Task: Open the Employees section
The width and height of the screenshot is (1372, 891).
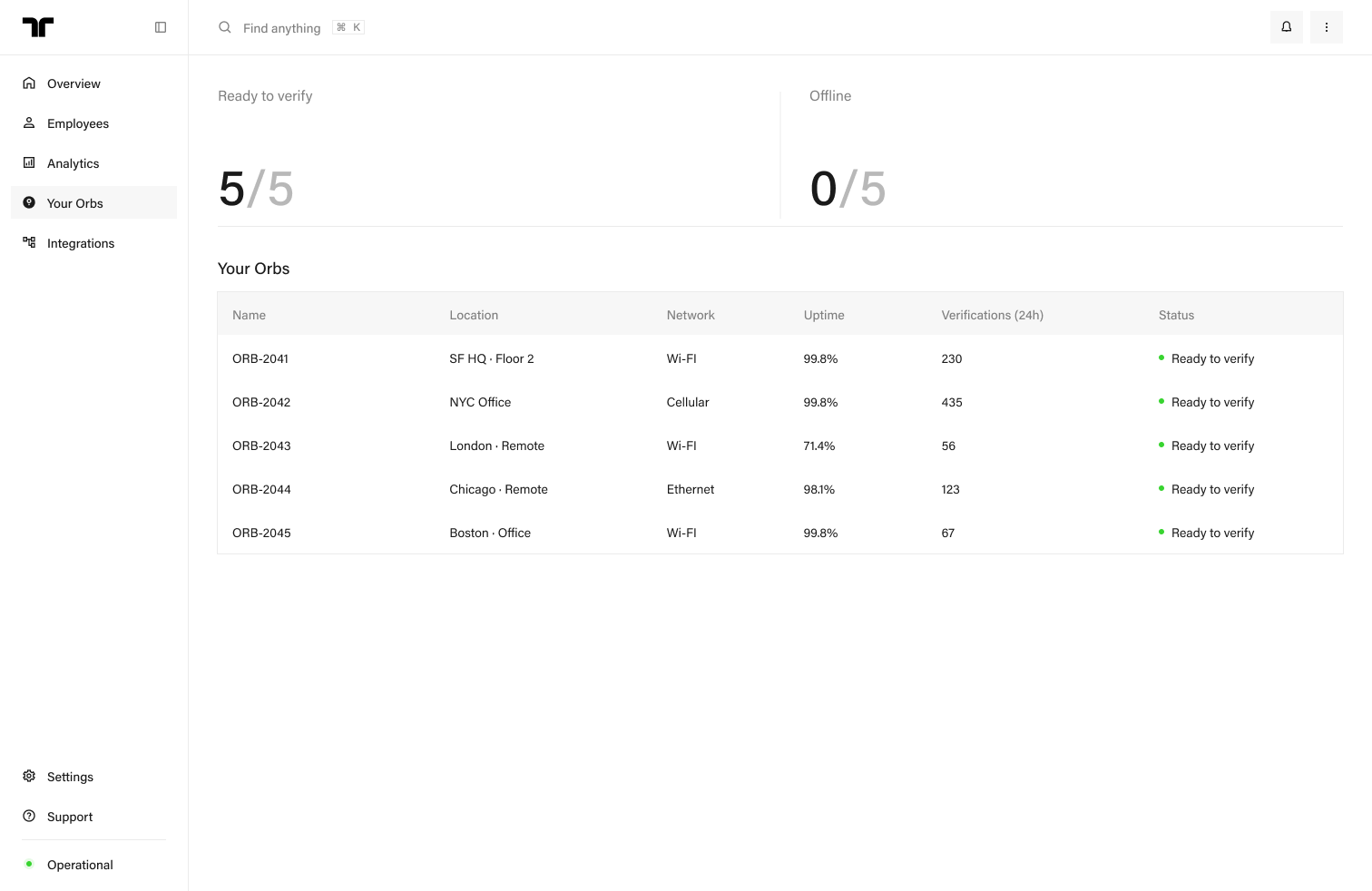Action: pyautogui.click(x=94, y=123)
